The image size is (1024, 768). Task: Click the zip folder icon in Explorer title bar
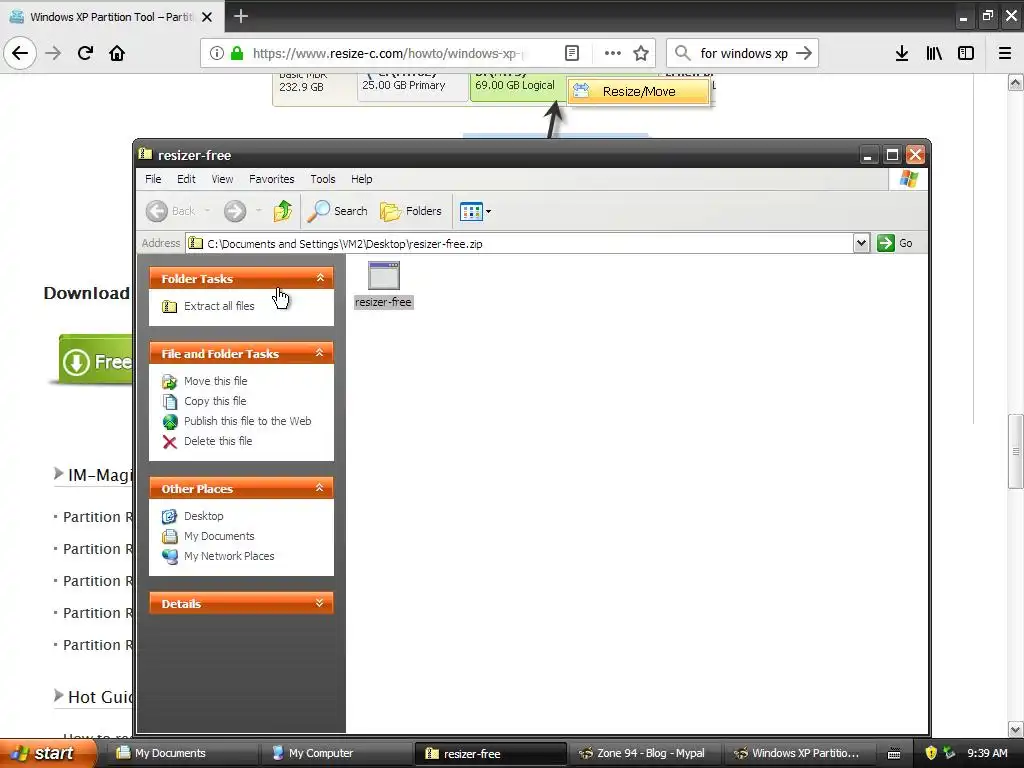pos(146,154)
